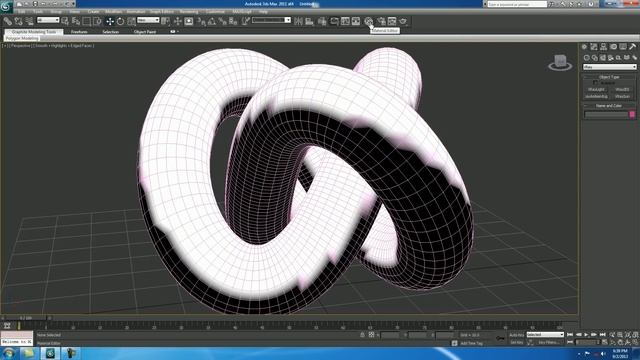Image resolution: width=640 pixels, height=360 pixels.
Task: Activate the Select and Scale tool
Action: coord(131,21)
